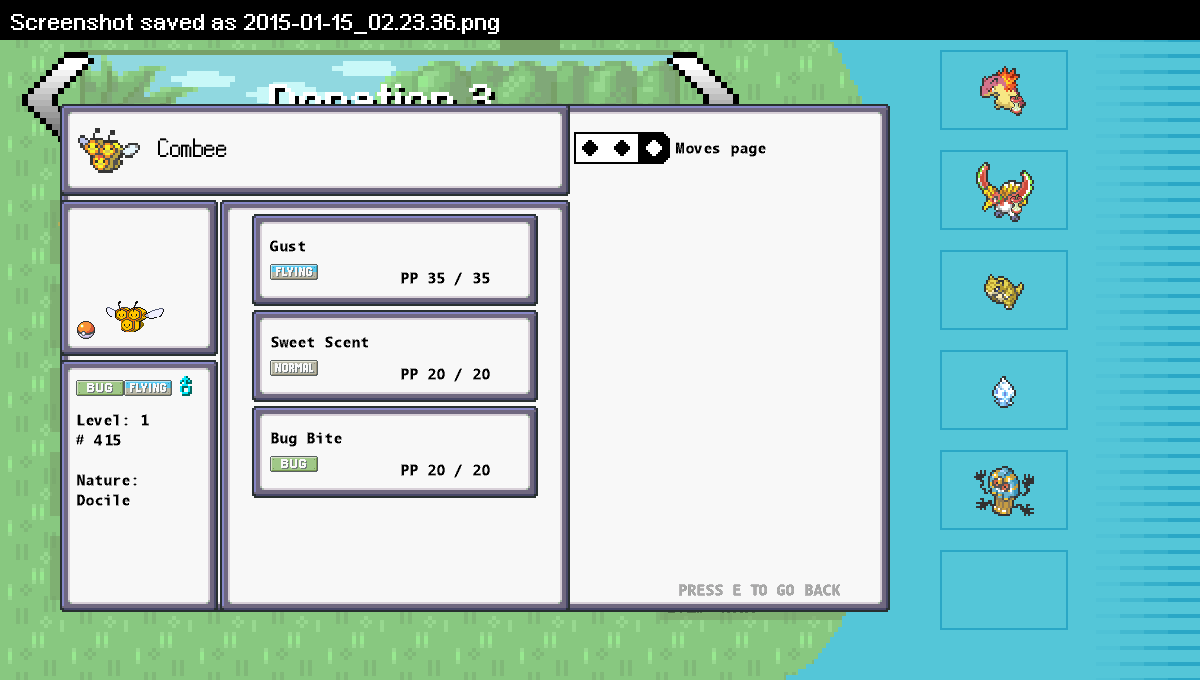Click the 'Docile' nature value
Screen dimensions: 1200x680
coord(103,500)
